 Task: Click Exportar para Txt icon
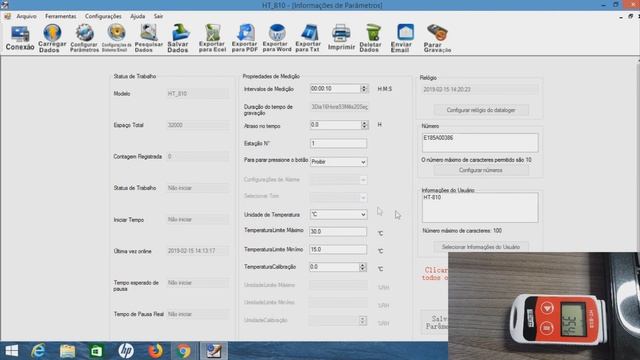pyautogui.click(x=308, y=38)
